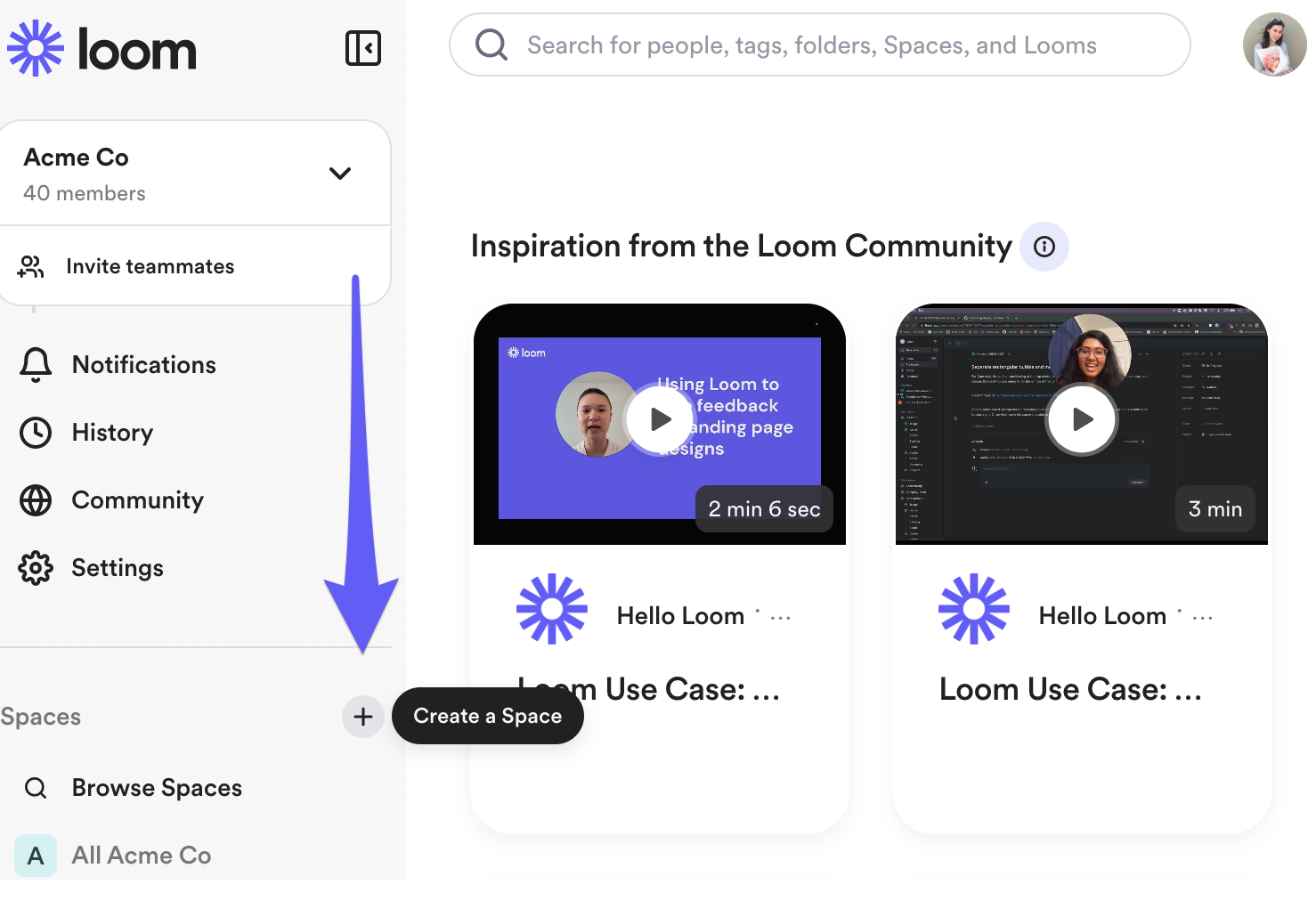
Task: Click the plus icon to create a Space
Action: [x=362, y=717]
